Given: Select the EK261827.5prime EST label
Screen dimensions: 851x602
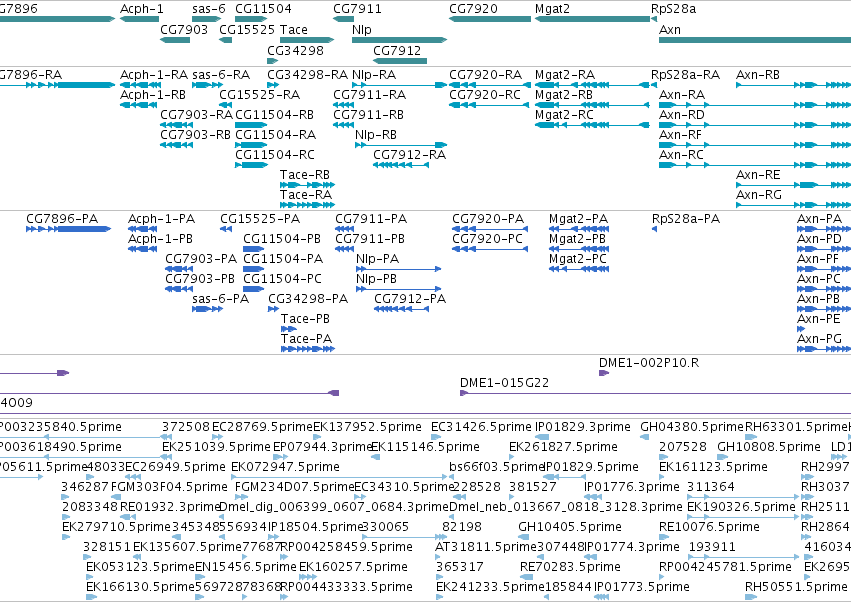Looking at the screenshot, I should point(563,447).
